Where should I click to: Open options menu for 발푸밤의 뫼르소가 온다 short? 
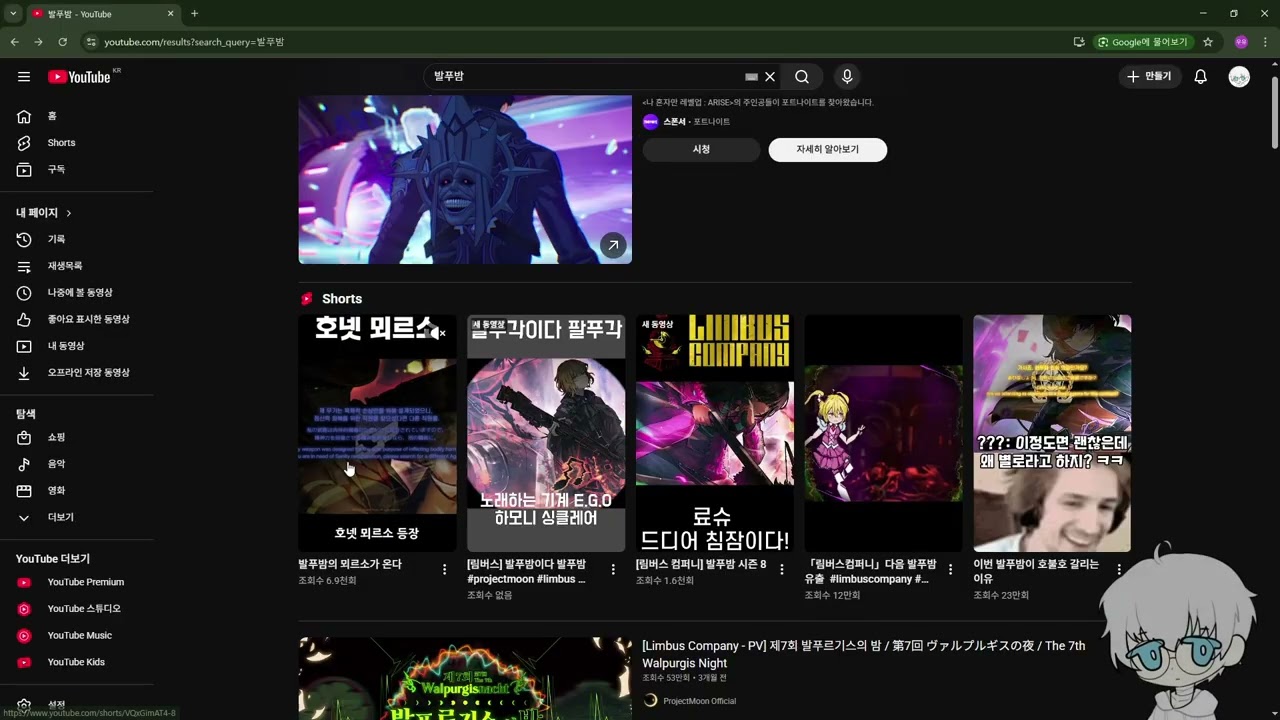click(444, 570)
